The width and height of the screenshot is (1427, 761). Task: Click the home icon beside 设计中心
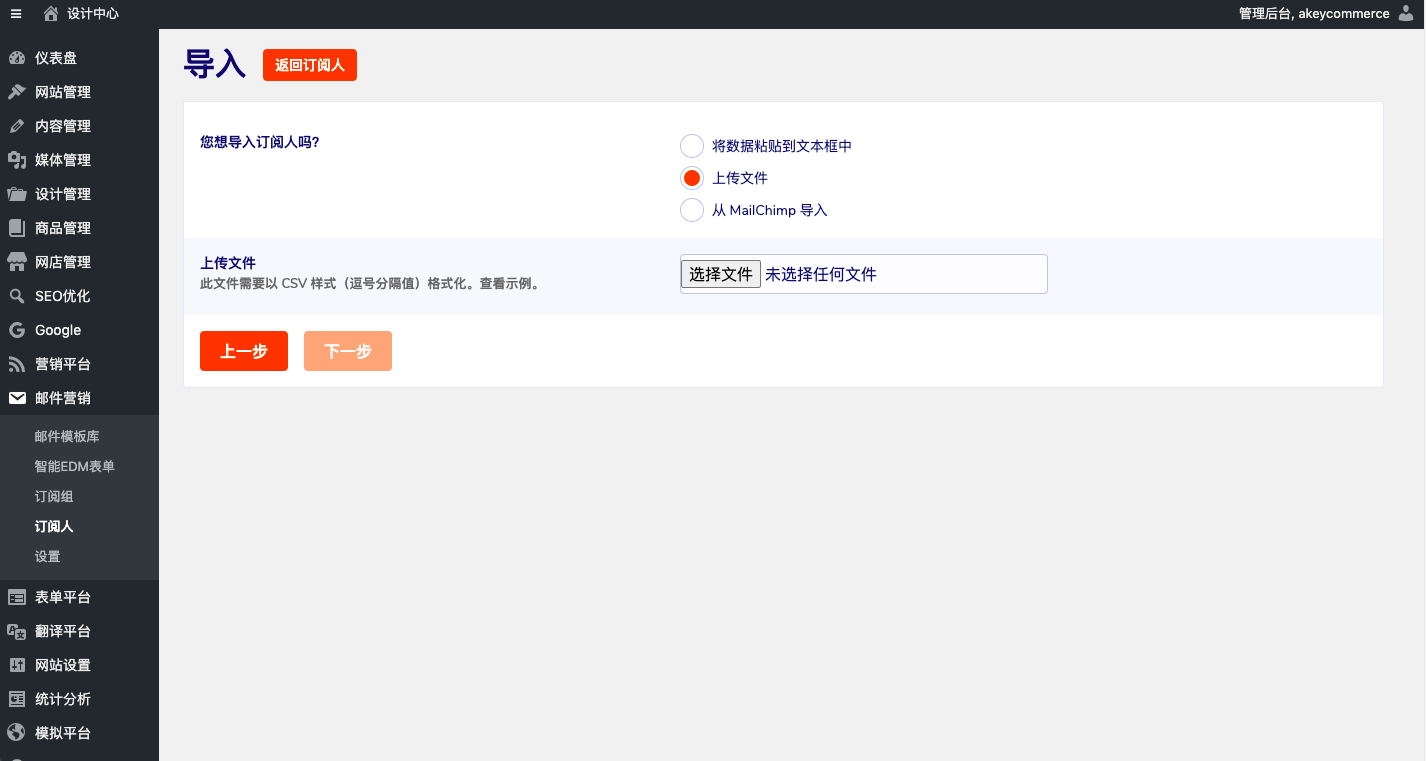pos(51,14)
